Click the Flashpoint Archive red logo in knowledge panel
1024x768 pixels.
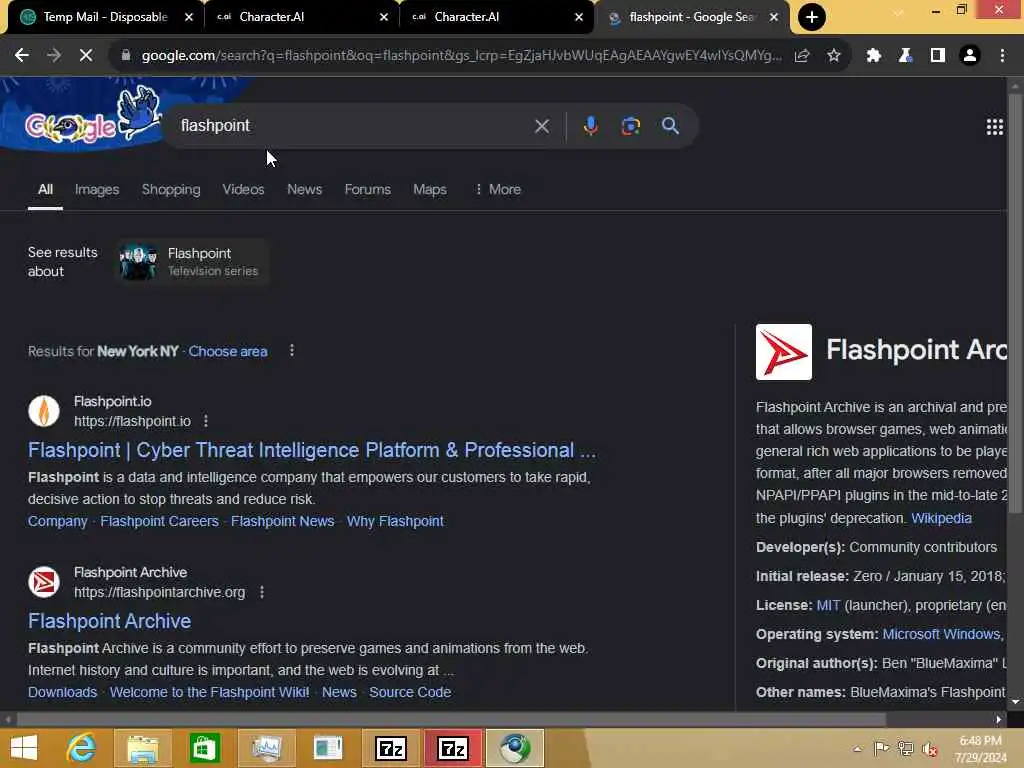point(784,351)
